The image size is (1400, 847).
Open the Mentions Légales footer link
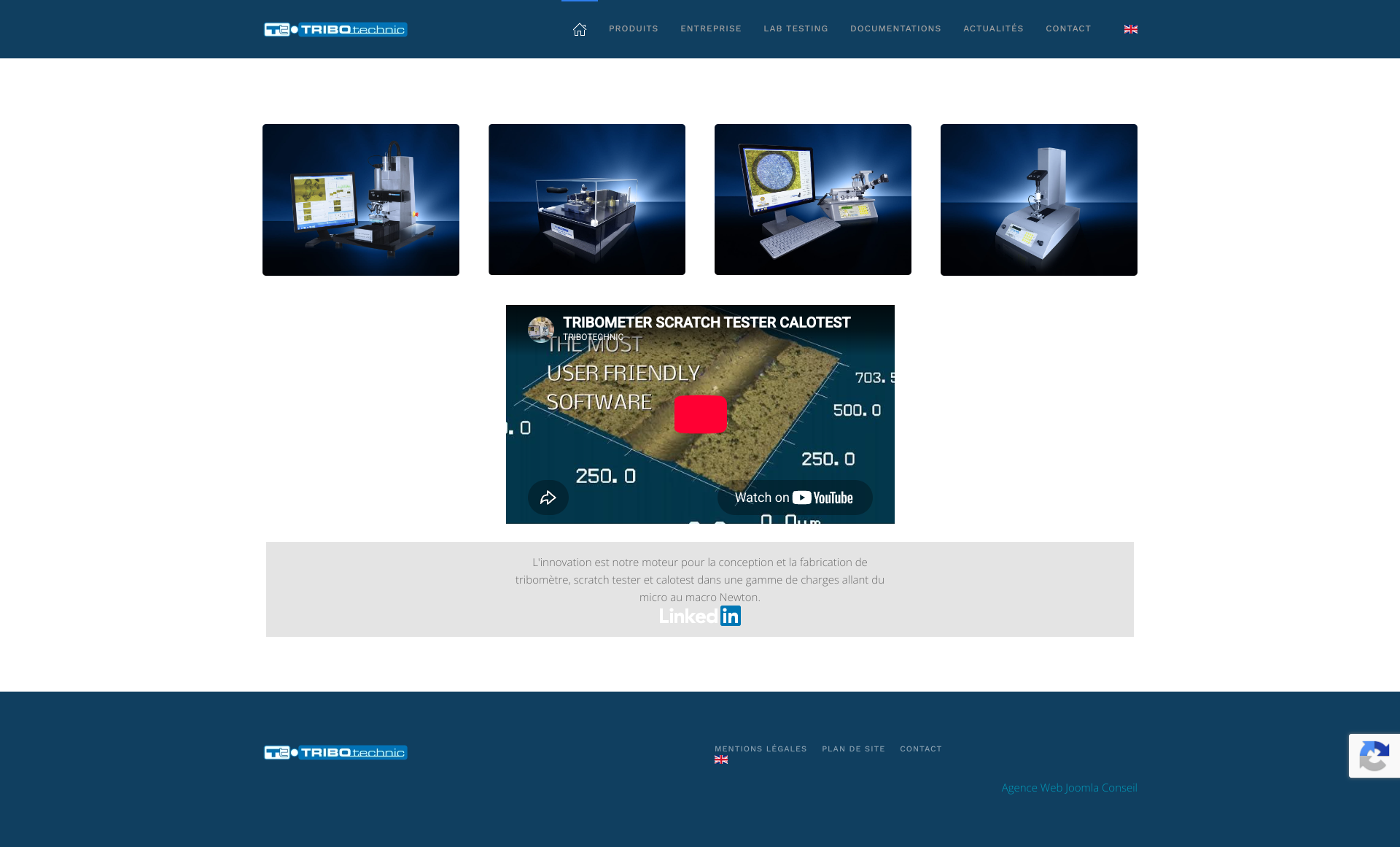pos(761,749)
